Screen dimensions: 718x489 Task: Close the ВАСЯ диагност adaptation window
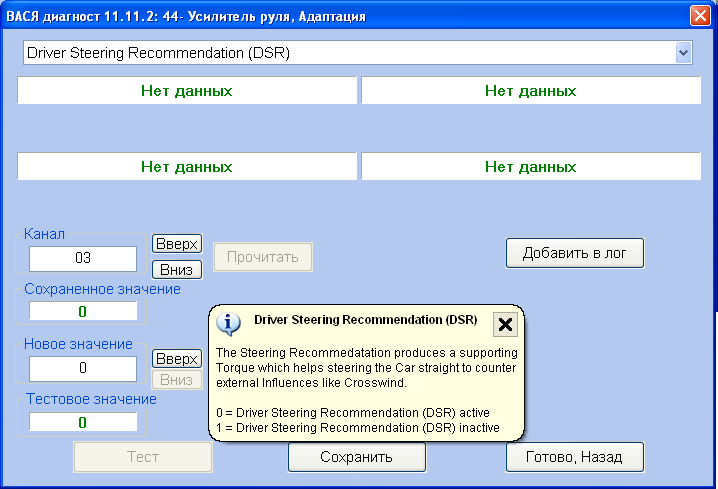click(x=700, y=16)
